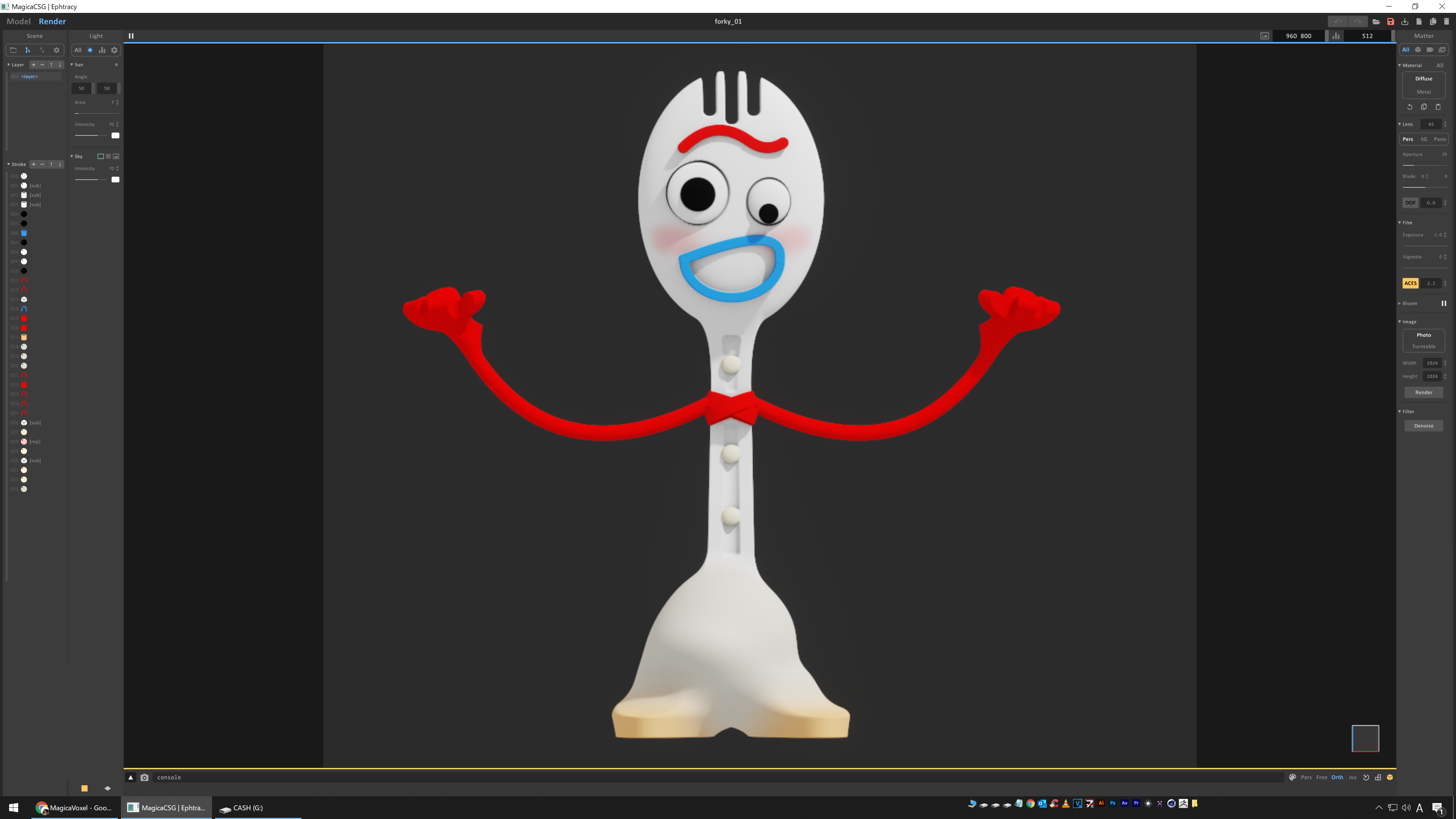Toggle the DOF button
The width and height of the screenshot is (1456, 819).
pos(1410,202)
